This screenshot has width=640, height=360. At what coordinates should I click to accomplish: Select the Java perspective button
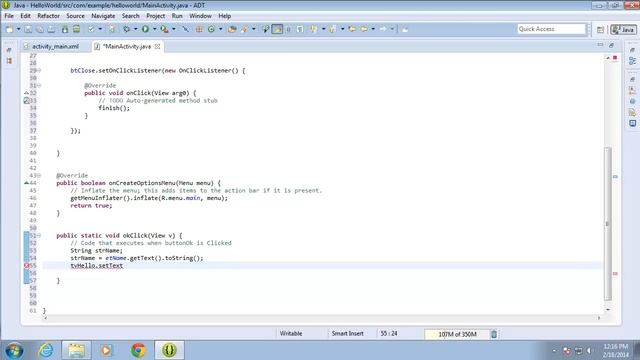pos(623,29)
